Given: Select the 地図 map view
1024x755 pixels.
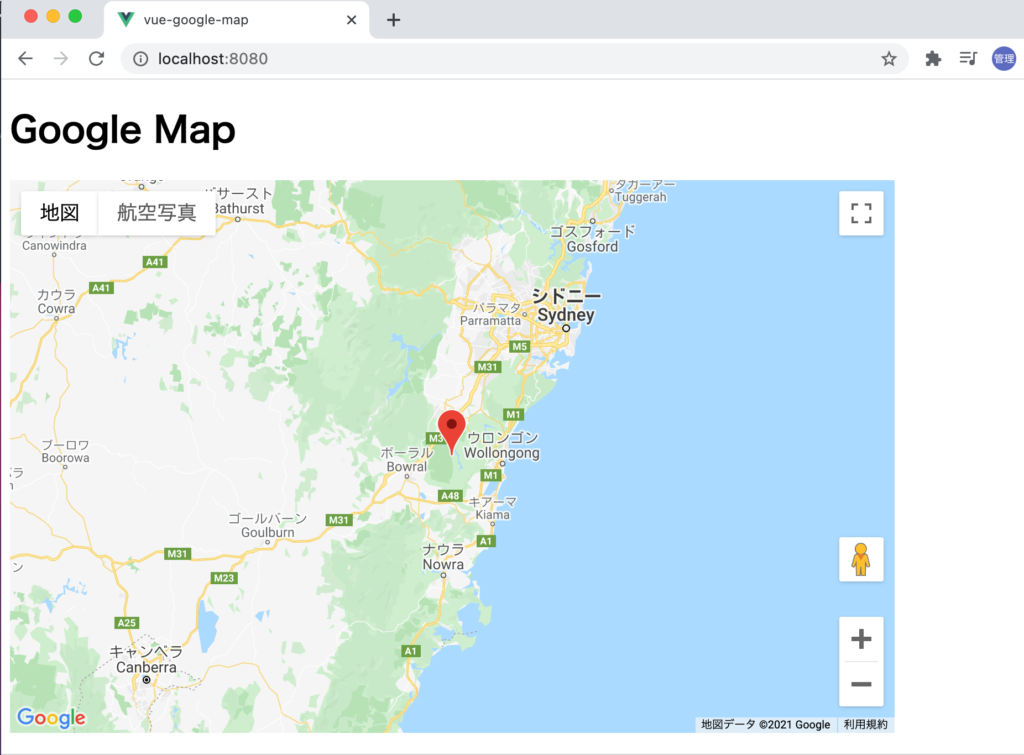Looking at the screenshot, I should (59, 213).
